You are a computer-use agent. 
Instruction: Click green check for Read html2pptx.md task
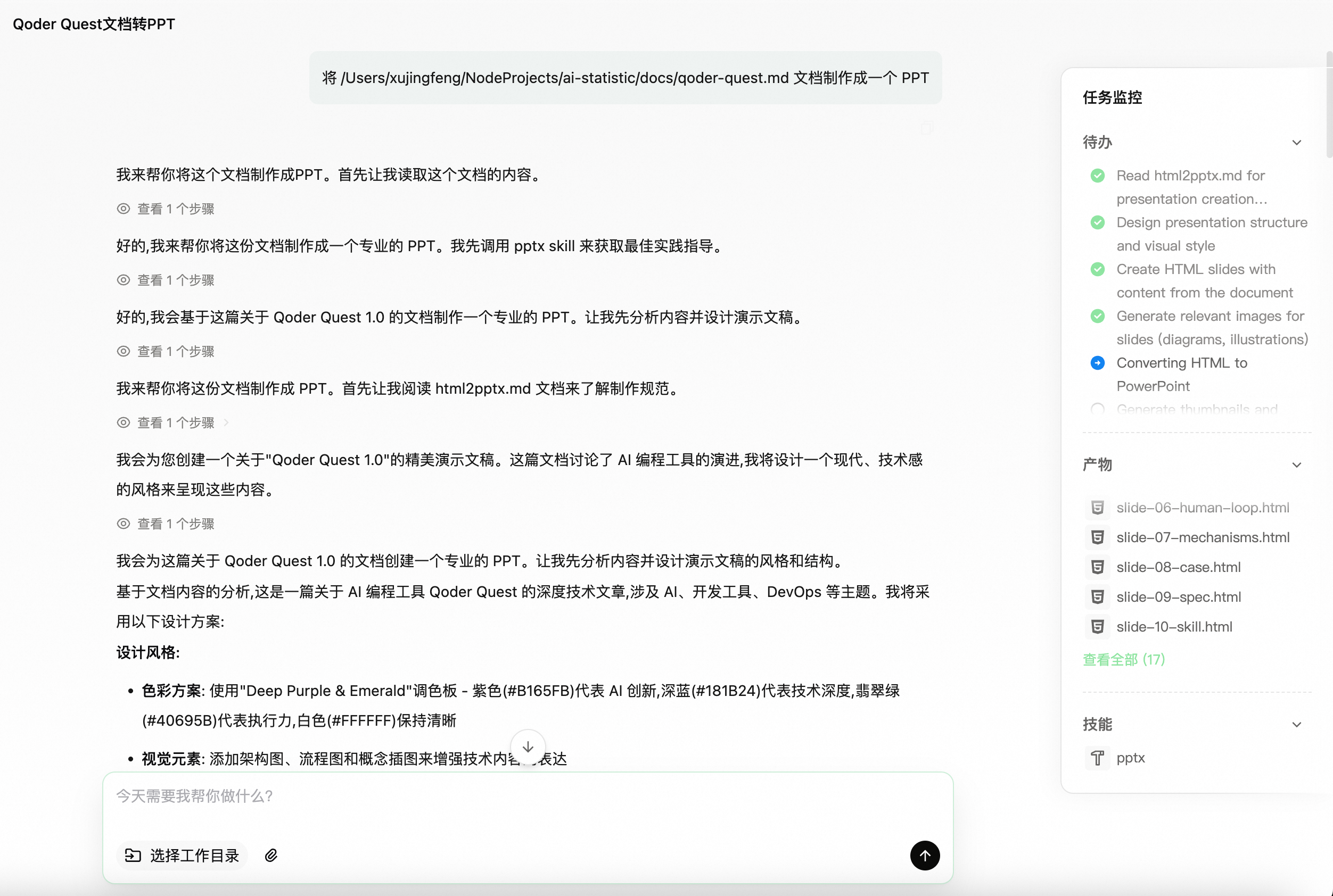tap(1097, 176)
